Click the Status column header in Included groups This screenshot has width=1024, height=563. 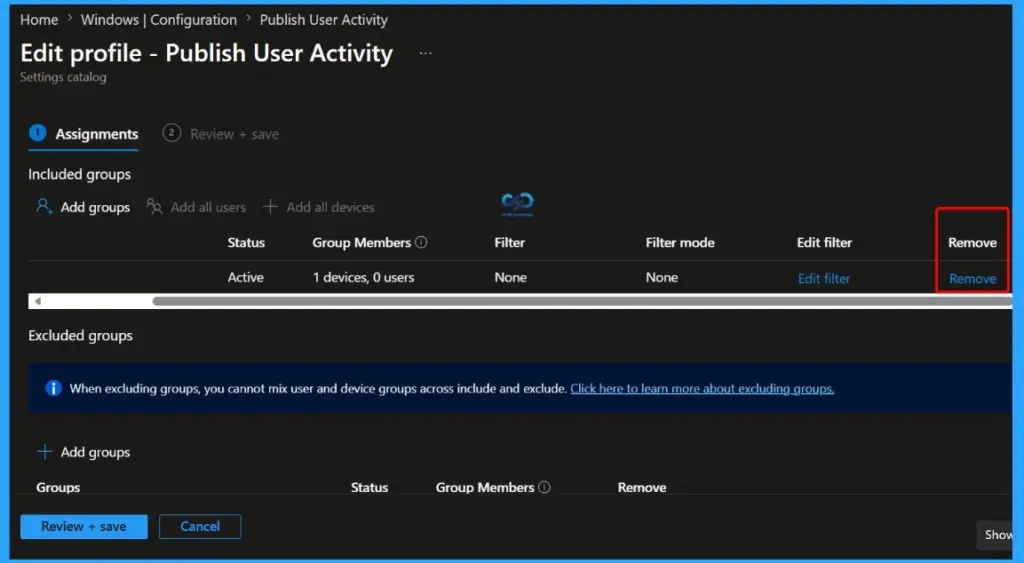(x=246, y=242)
